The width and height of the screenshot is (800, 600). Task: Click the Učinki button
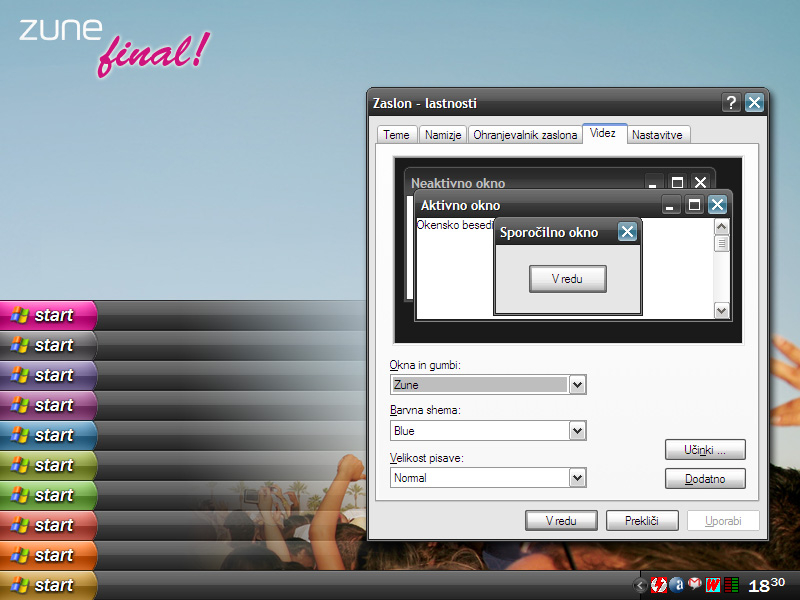pyautogui.click(x=705, y=449)
